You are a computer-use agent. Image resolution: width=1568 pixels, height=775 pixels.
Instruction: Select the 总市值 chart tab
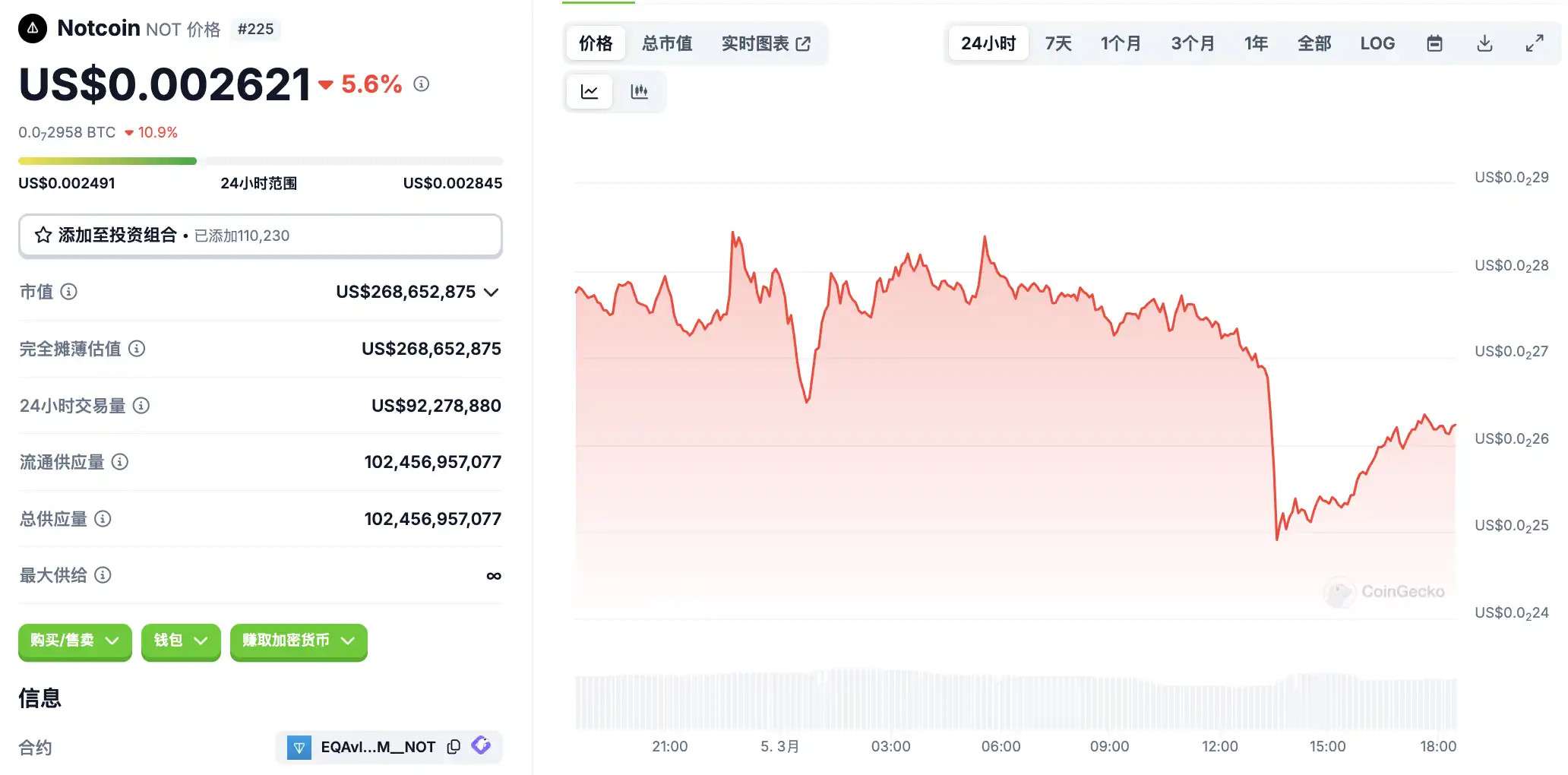click(x=667, y=43)
